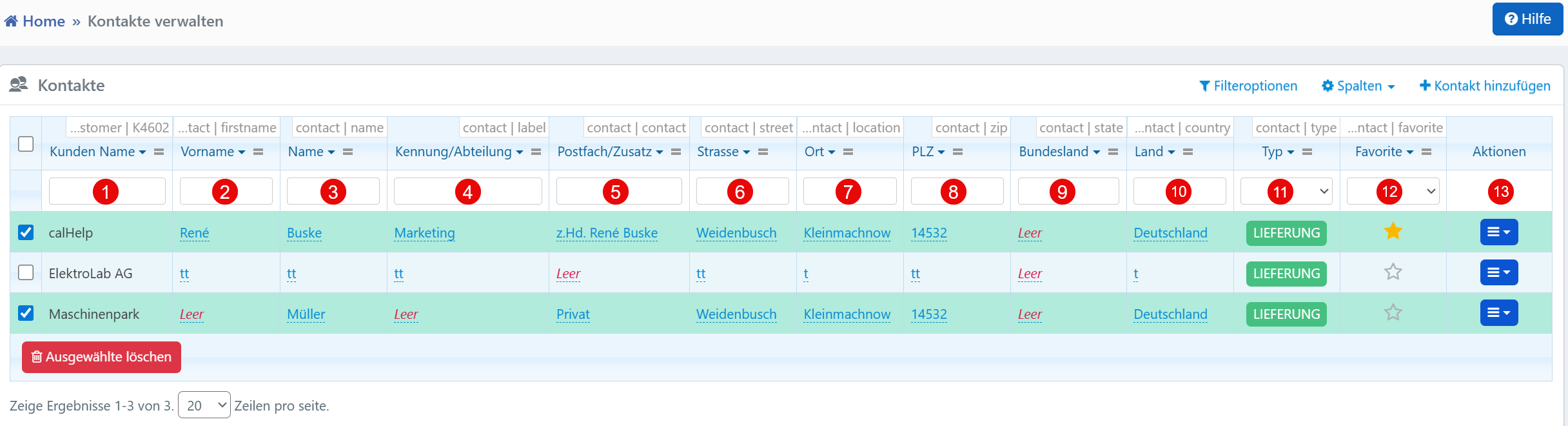Click the Ort filter input field

(849, 192)
